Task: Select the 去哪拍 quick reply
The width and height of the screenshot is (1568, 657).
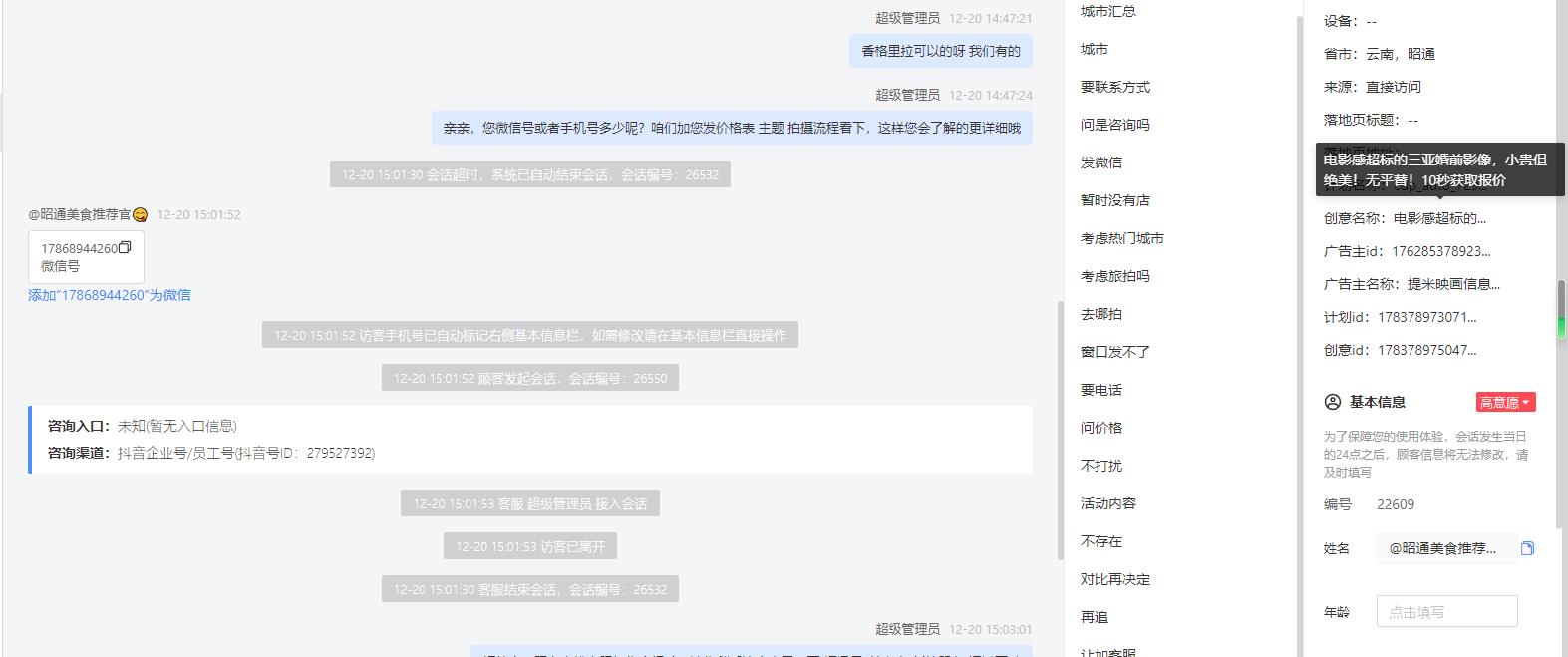Action: point(1101,314)
